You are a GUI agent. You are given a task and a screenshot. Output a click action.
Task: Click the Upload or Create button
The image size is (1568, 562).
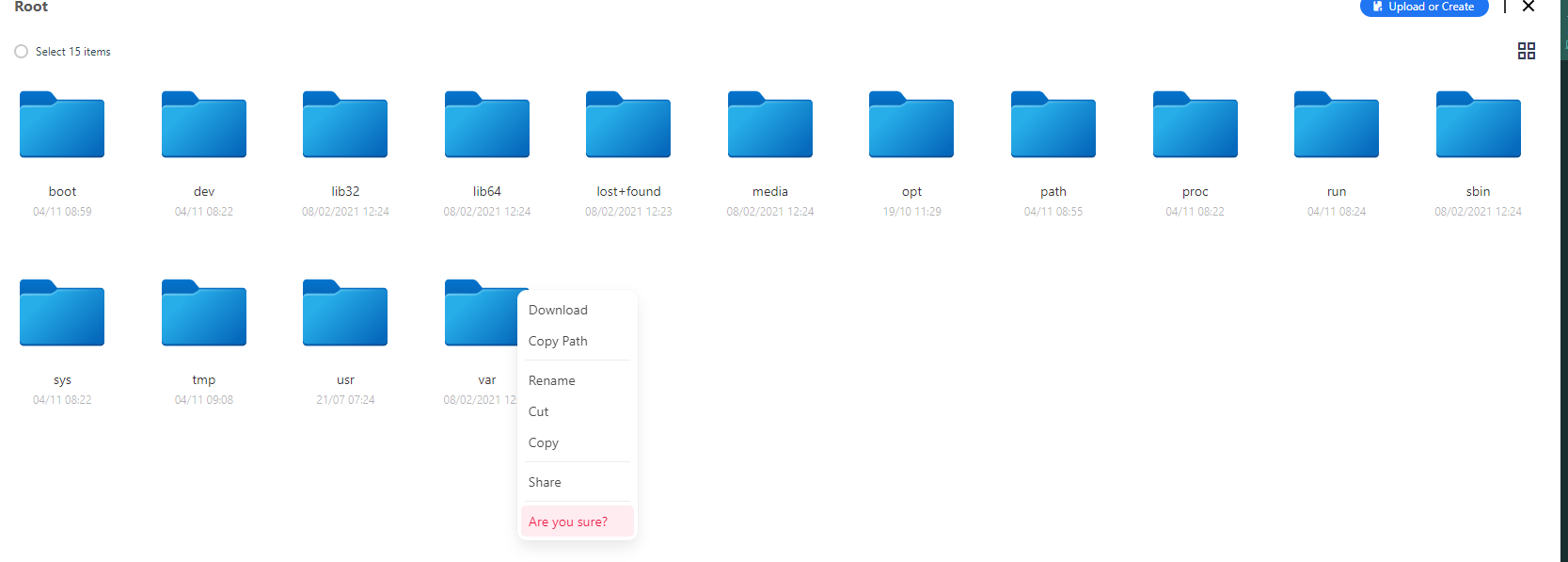point(1424,7)
